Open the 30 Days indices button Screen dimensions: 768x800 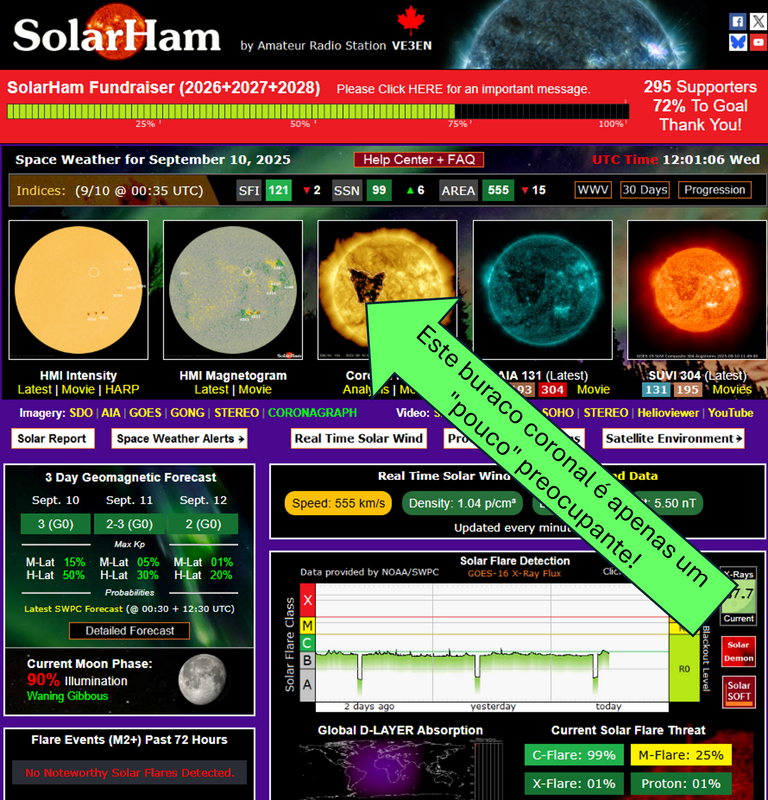645,190
